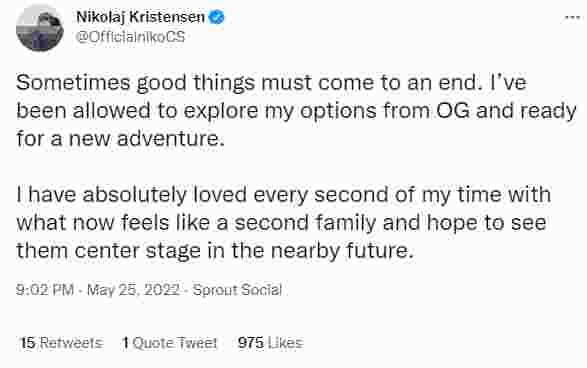Click the word 'Sometimes' starting the tweet
The image size is (587, 368).
tap(73, 82)
